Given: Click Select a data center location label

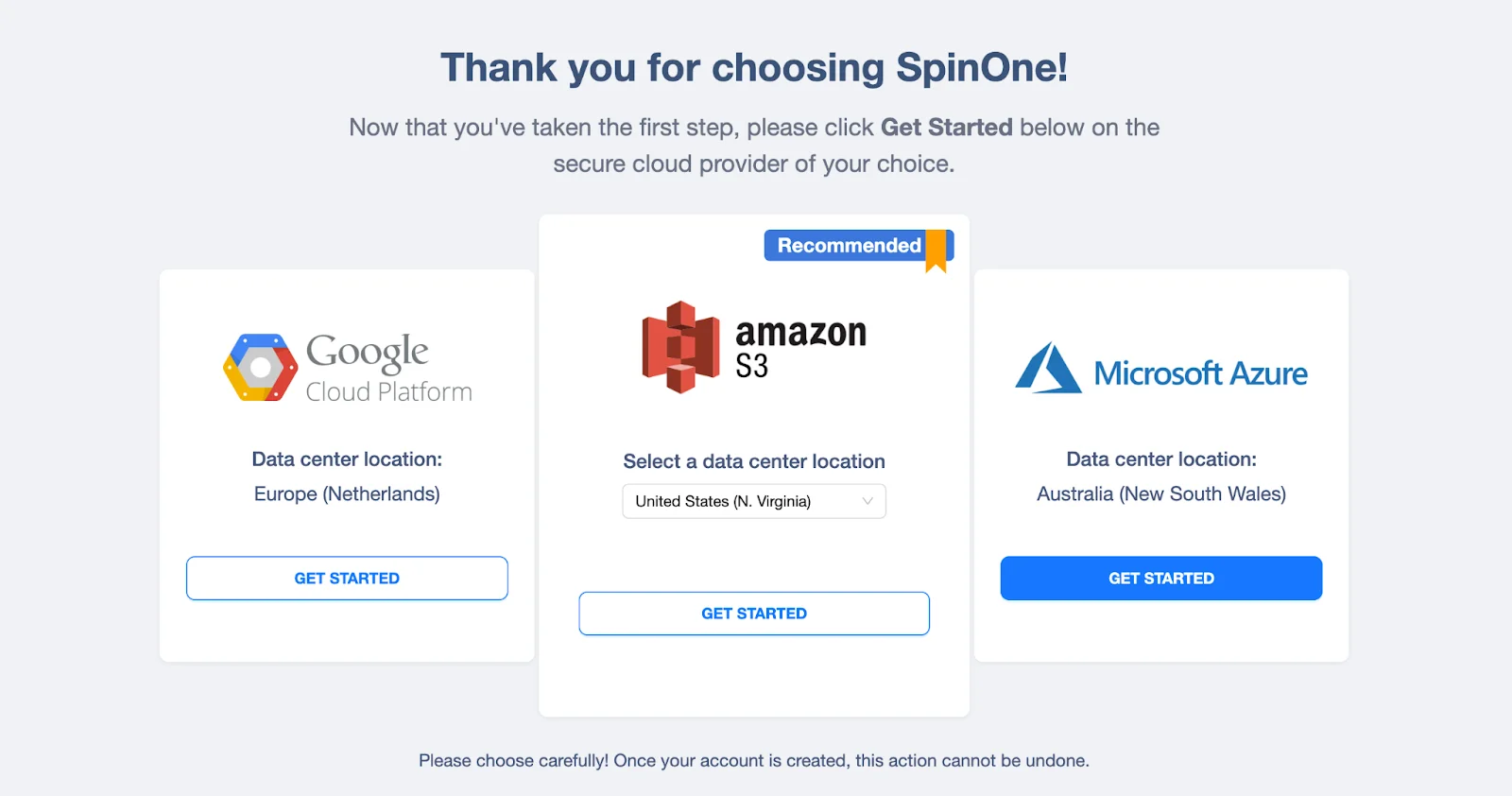Looking at the screenshot, I should (x=753, y=461).
